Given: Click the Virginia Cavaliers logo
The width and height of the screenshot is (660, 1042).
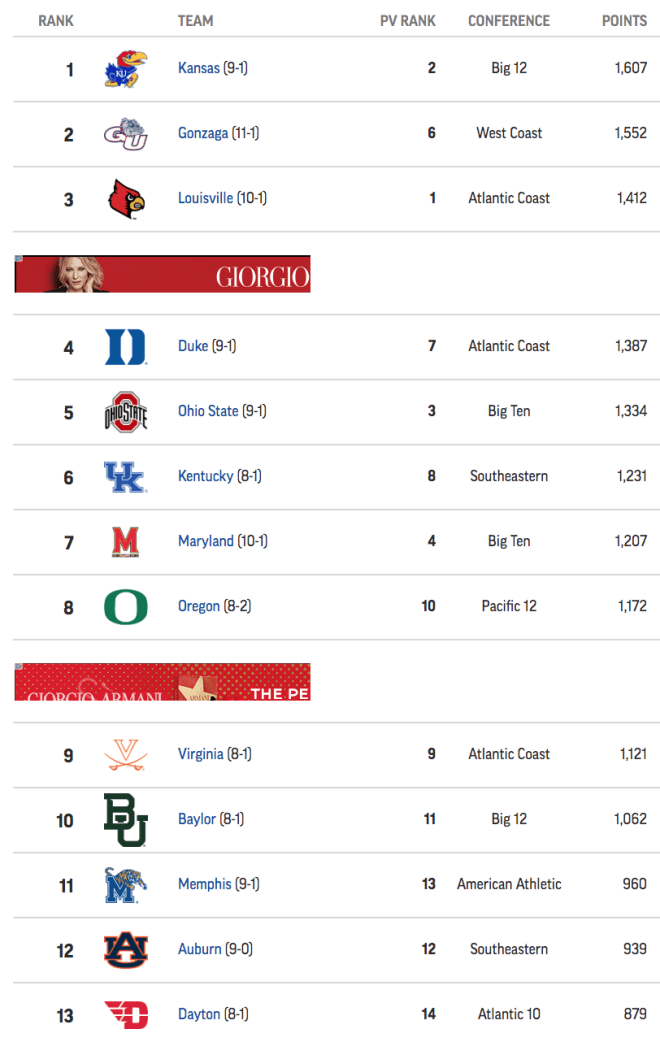Looking at the screenshot, I should (126, 755).
